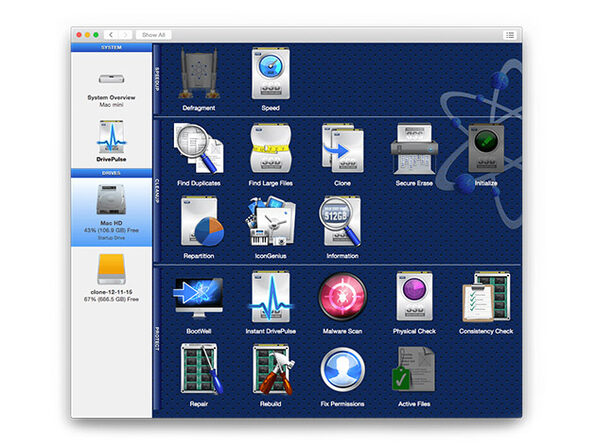Screen dimensions: 596x447
Task: Go forward with the toolbar arrow
Action: click(x=125, y=35)
